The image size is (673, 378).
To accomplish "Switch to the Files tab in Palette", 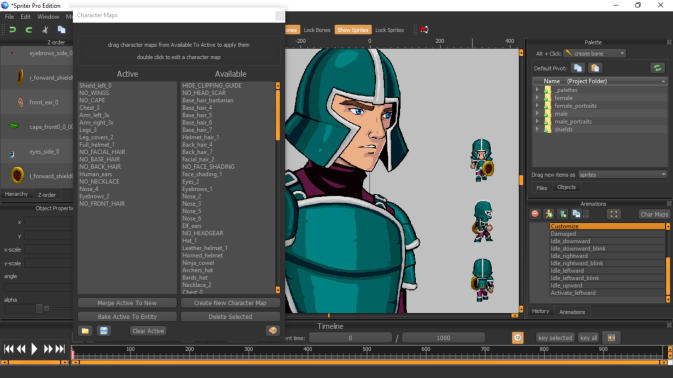I will click(x=542, y=187).
